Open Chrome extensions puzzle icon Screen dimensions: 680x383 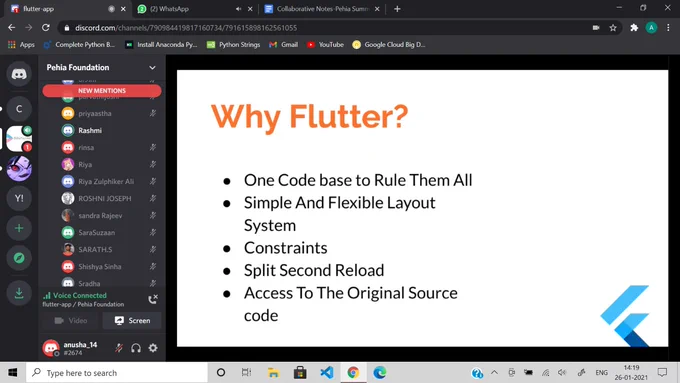pyautogui.click(x=634, y=28)
